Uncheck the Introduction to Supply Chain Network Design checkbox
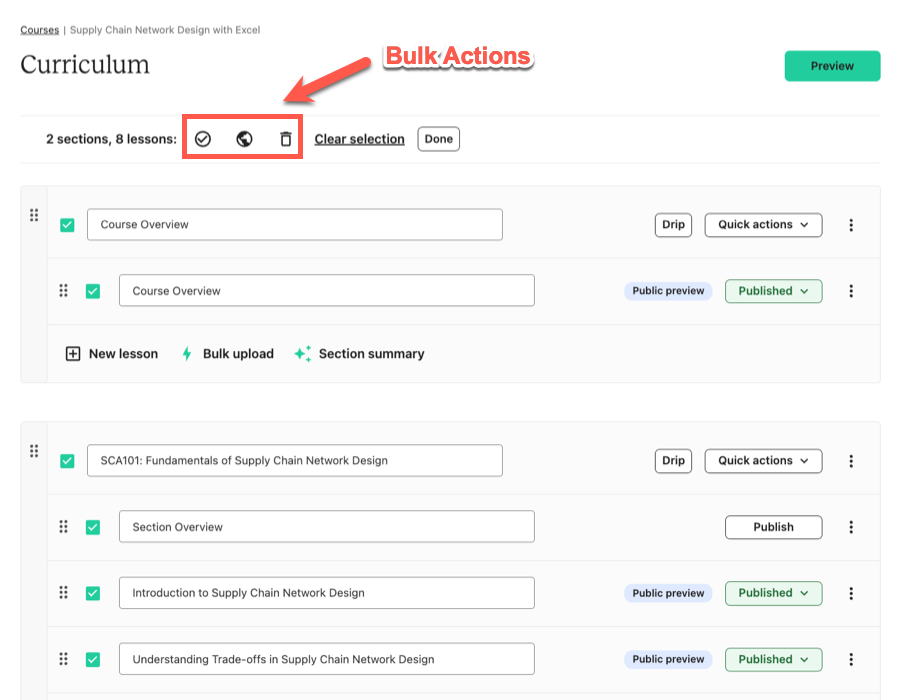Screen dimensions: 900x700 (x=93, y=593)
